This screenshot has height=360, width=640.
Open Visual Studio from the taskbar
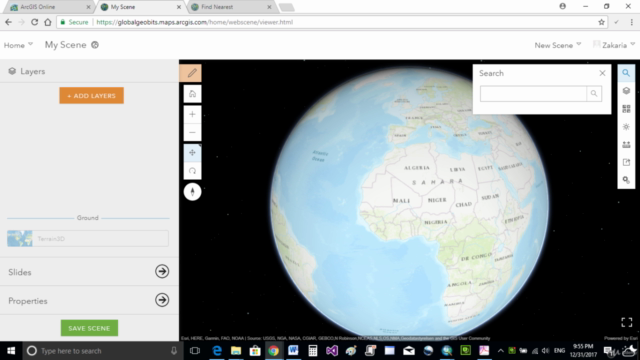[x=332, y=351]
